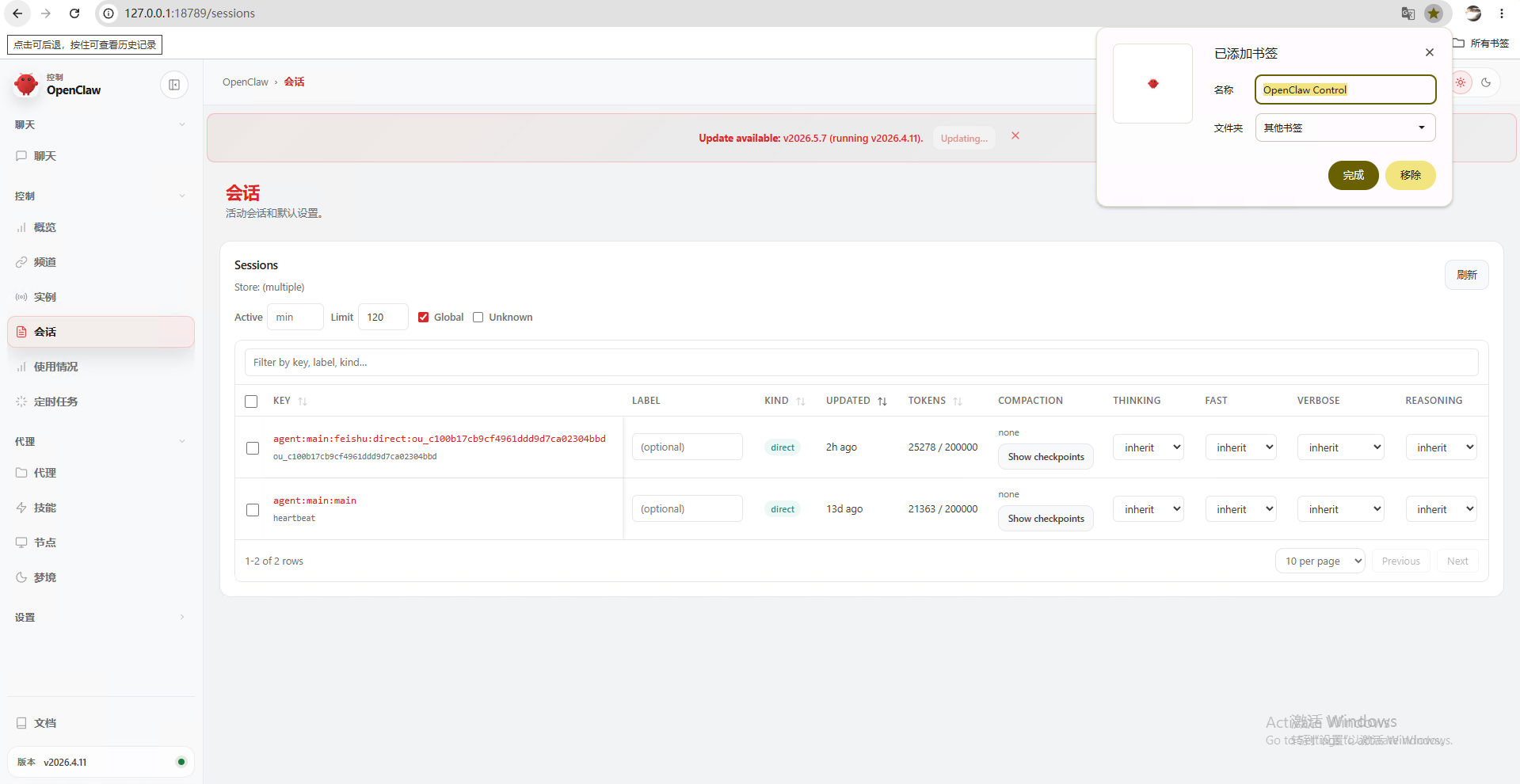Dismiss the update available banner

click(x=1015, y=136)
